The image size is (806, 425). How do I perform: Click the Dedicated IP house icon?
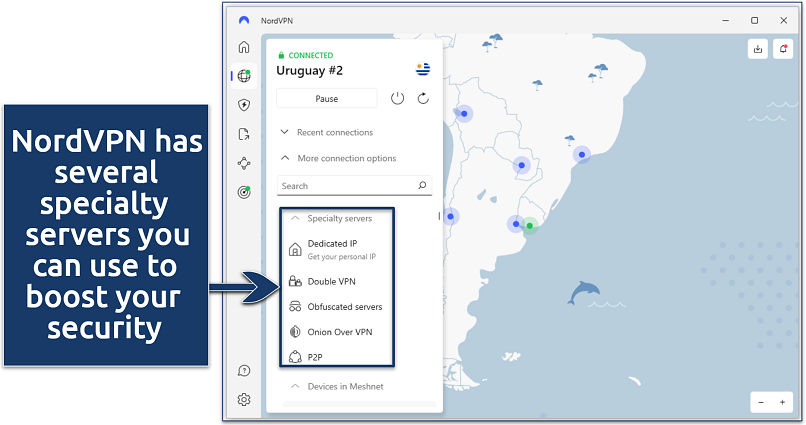point(295,250)
